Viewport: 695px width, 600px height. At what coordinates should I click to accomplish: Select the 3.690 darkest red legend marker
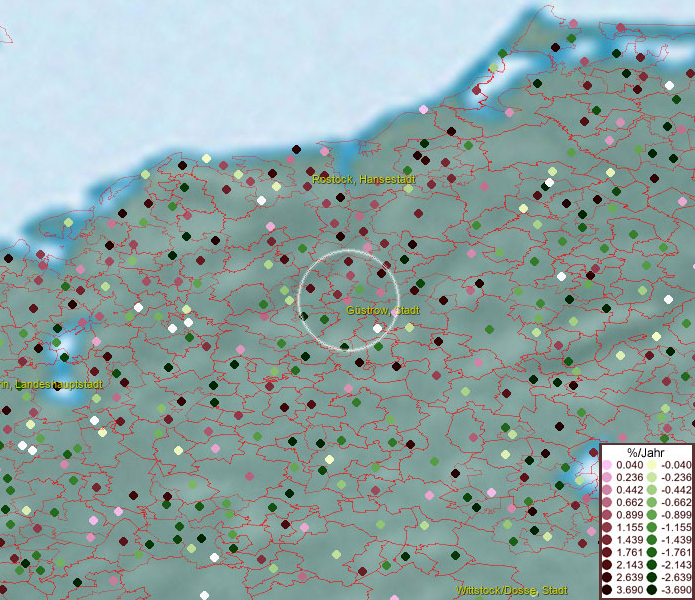(607, 591)
